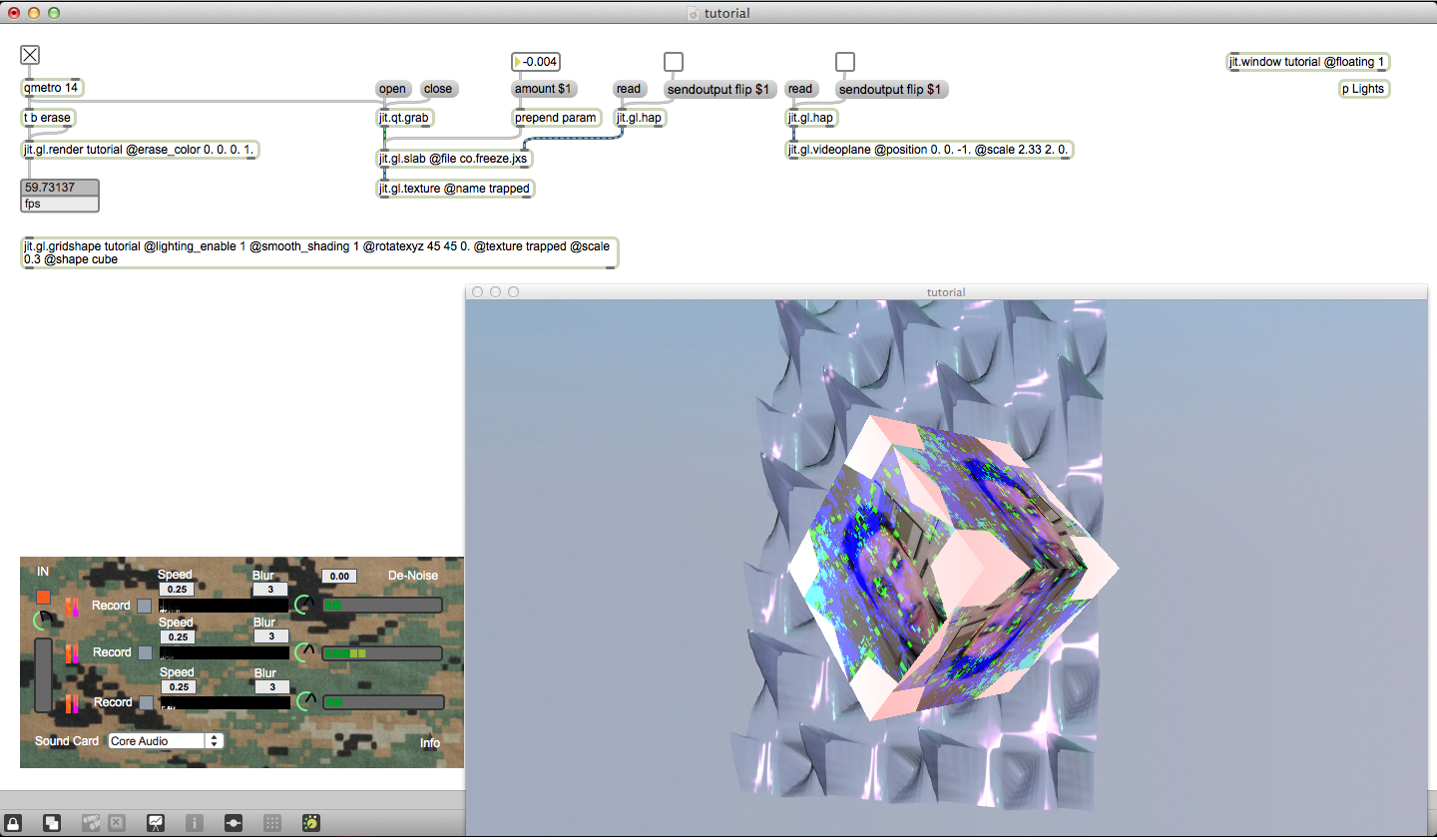Enable the toggle above the second sendoutput flip $1
This screenshot has height=840, width=1437.
point(845,62)
